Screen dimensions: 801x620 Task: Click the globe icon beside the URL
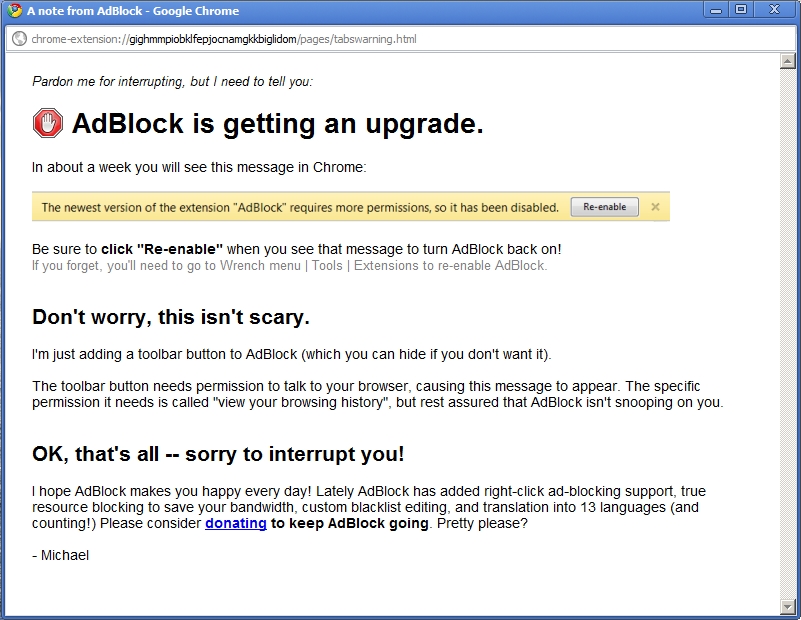[x=19, y=39]
